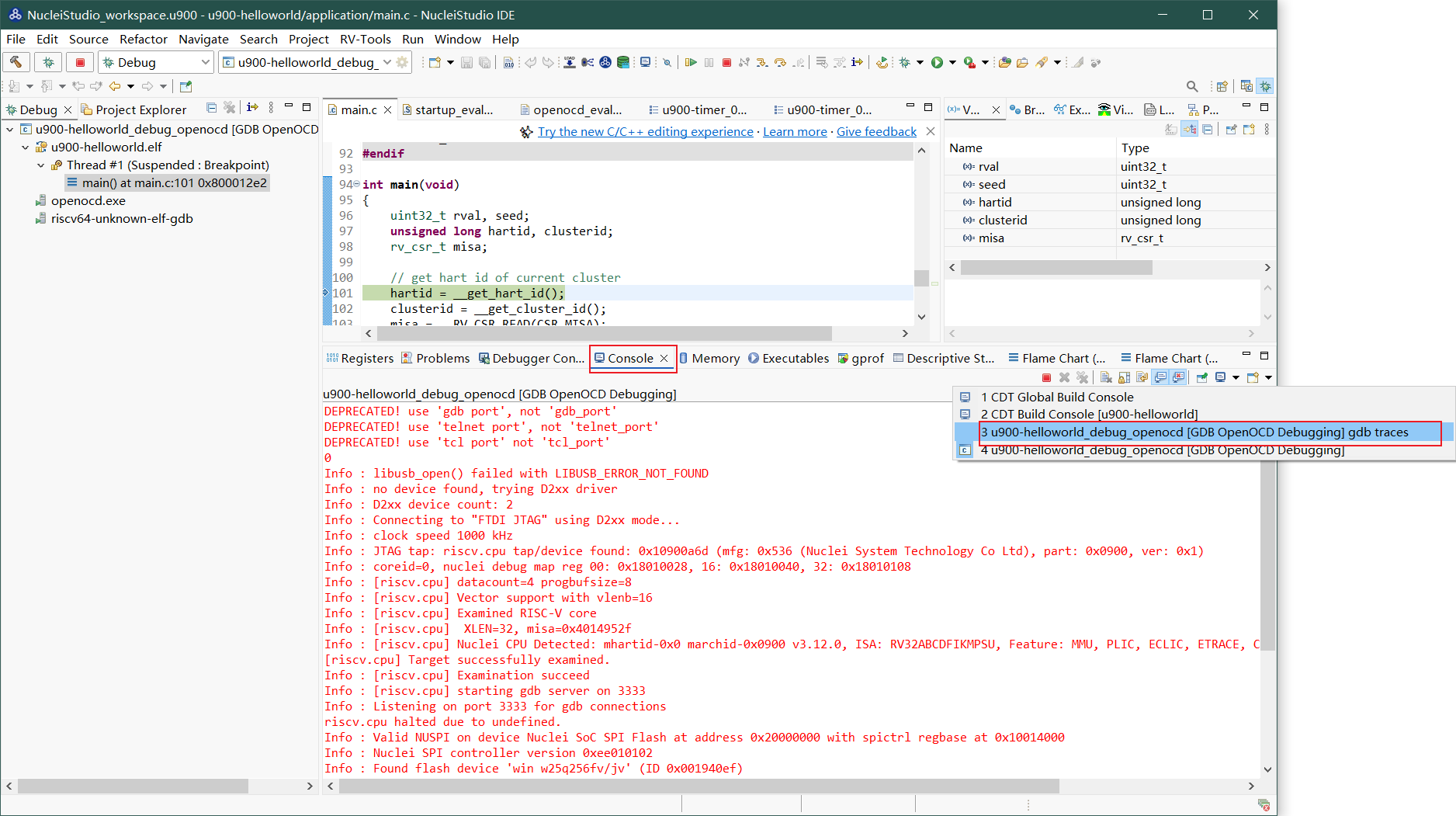The height and width of the screenshot is (816, 1456).
Task: Open the green Run button dropdown arrow
Action: (x=952, y=62)
